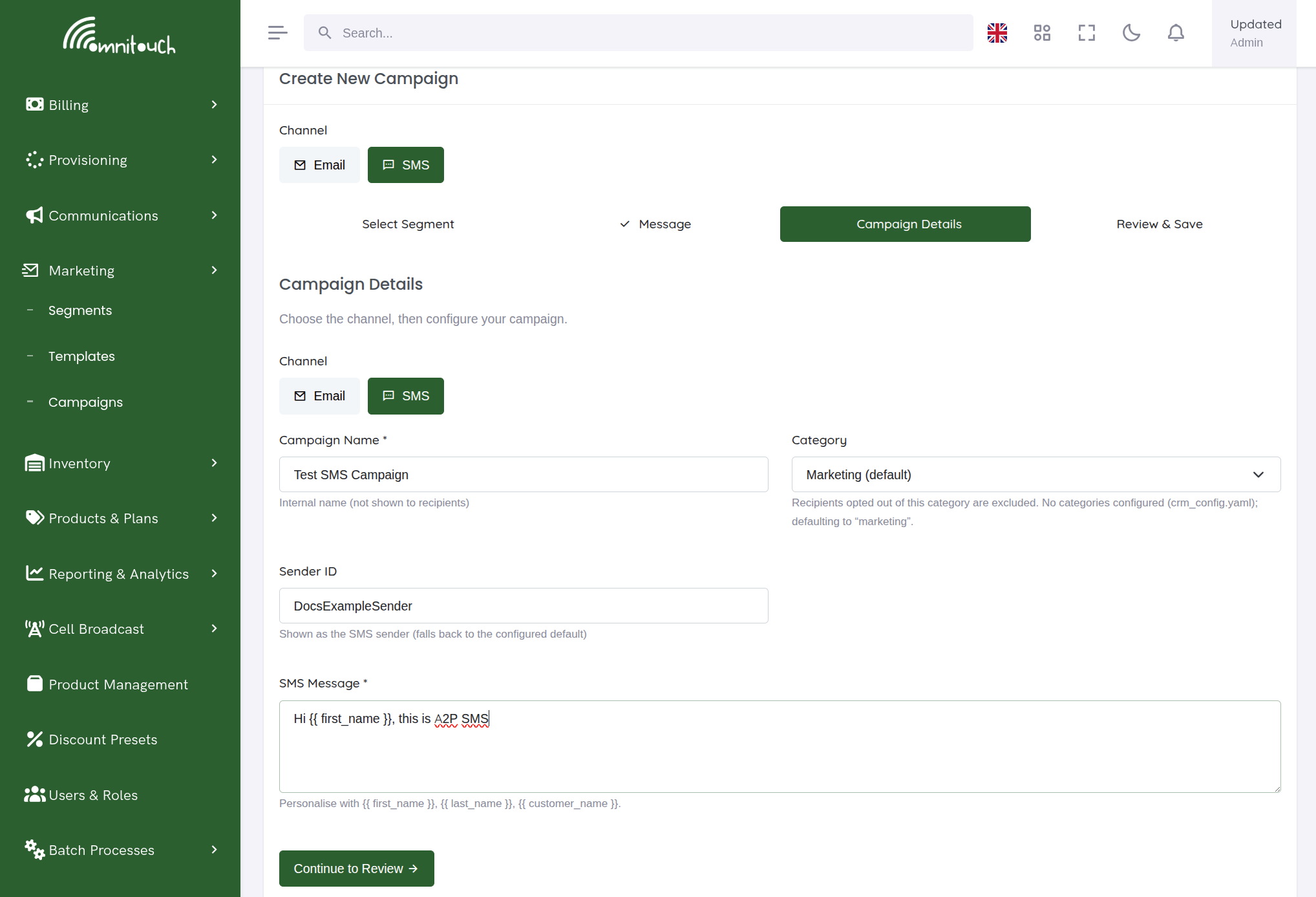The width and height of the screenshot is (1316, 897).
Task: Collapse sidebar with hamburger icon
Action: click(277, 33)
